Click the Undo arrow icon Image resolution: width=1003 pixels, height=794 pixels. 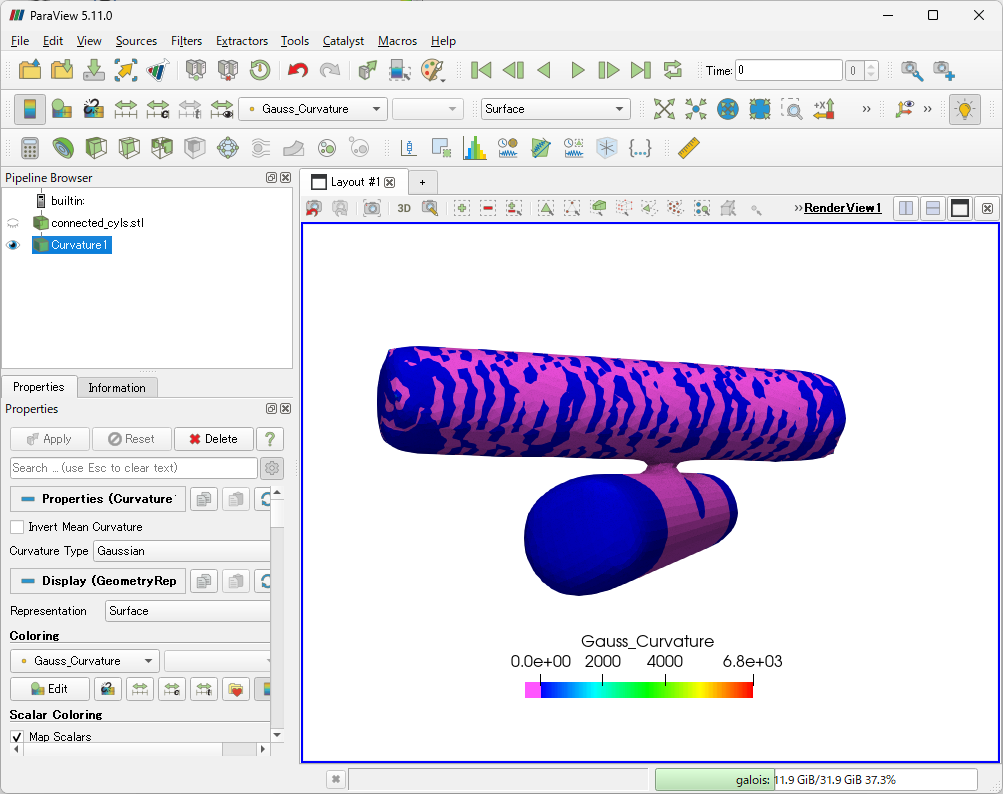pyautogui.click(x=297, y=70)
